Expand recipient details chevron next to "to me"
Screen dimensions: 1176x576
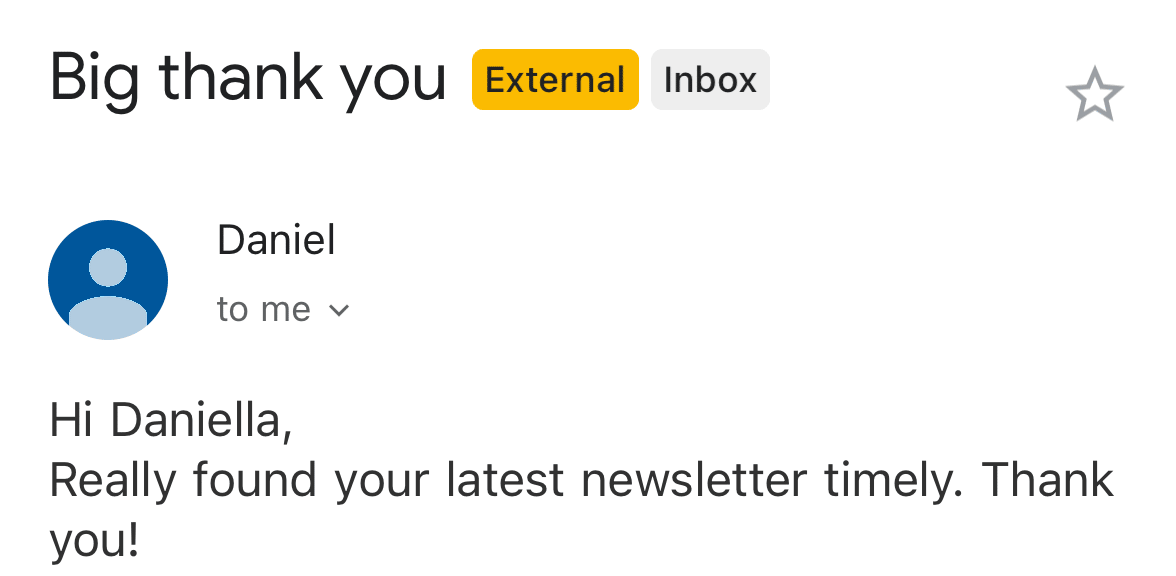[x=339, y=311]
